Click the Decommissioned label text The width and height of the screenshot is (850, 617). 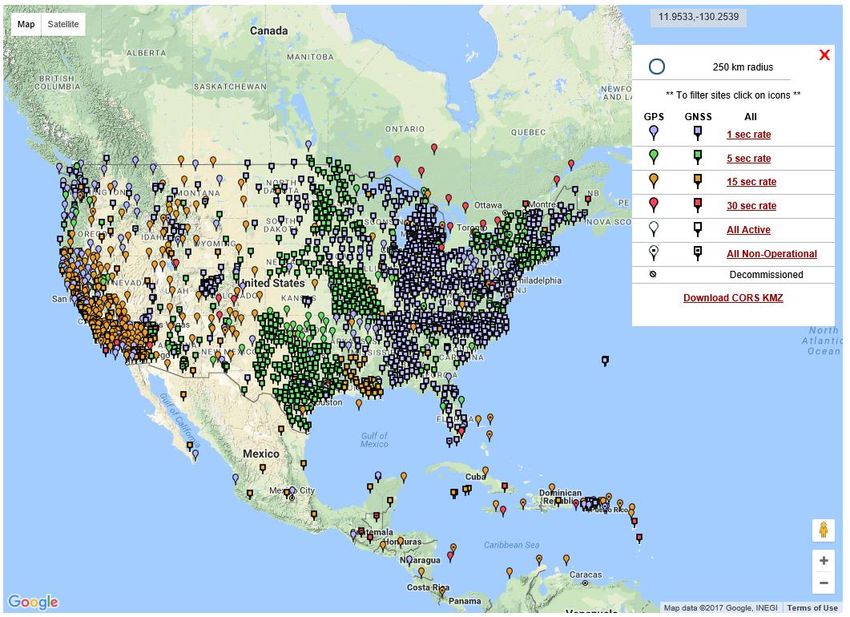point(766,274)
